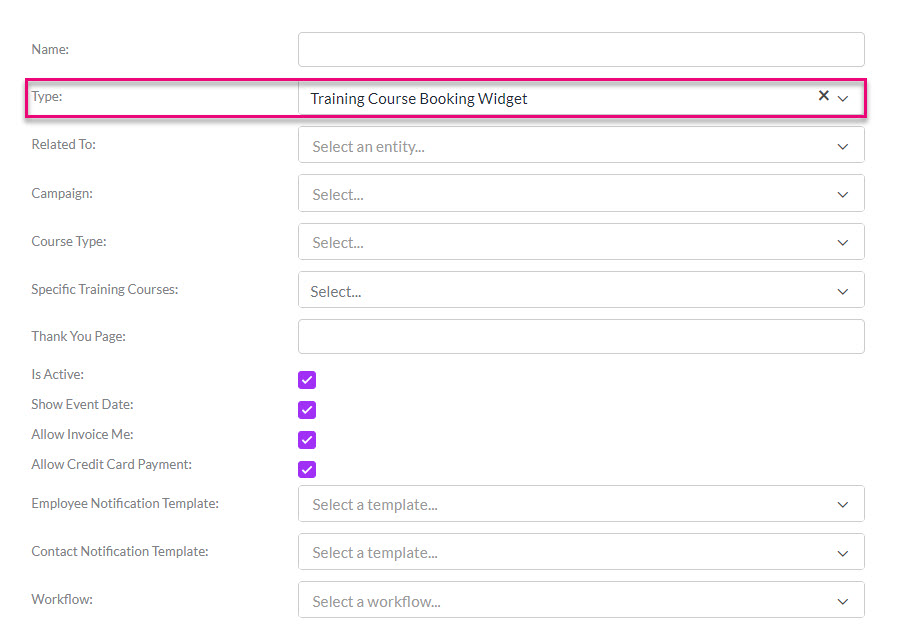The image size is (905, 635).
Task: Click the Campaign field chevron icon
Action: 843,195
